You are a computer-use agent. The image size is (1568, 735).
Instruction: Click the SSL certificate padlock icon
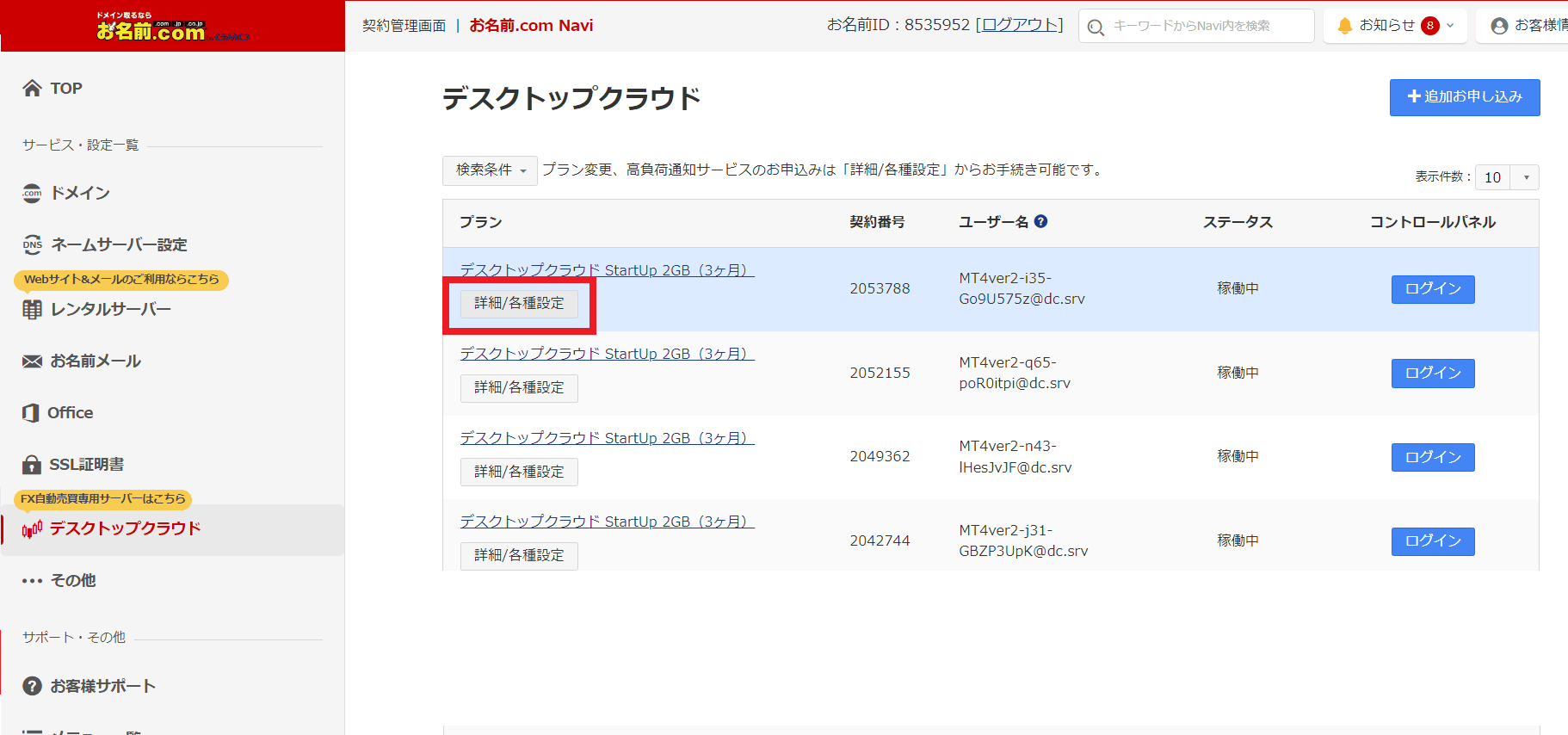pos(32,465)
